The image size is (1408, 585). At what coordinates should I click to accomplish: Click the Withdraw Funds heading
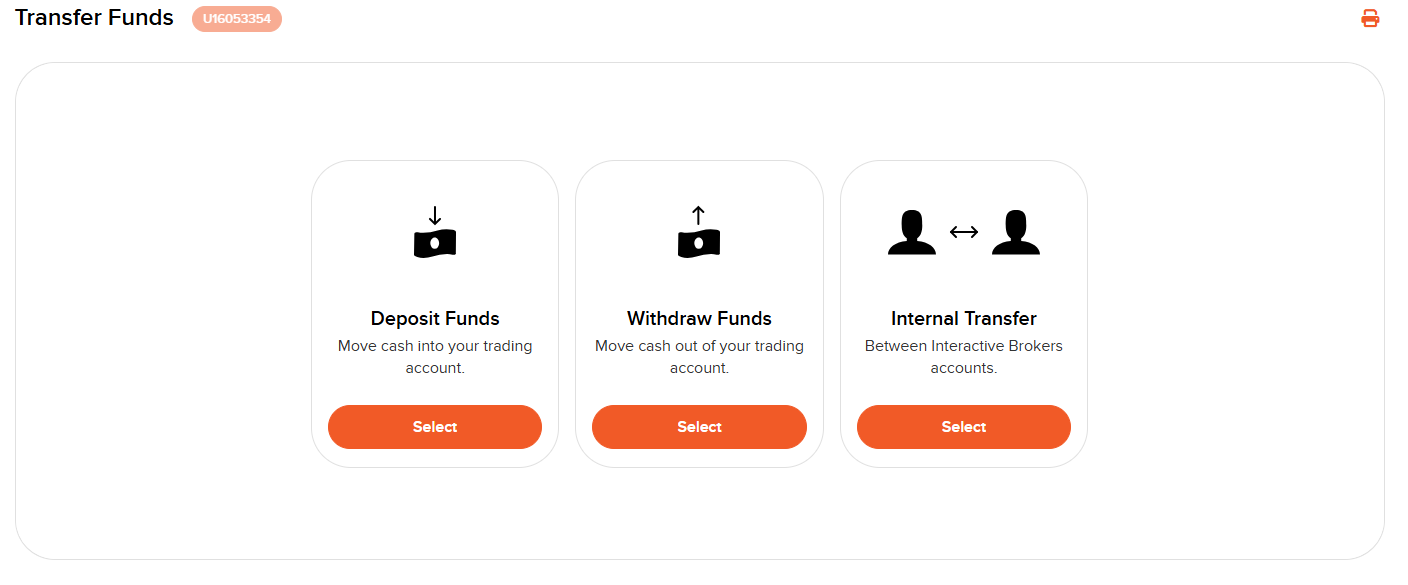(x=699, y=319)
